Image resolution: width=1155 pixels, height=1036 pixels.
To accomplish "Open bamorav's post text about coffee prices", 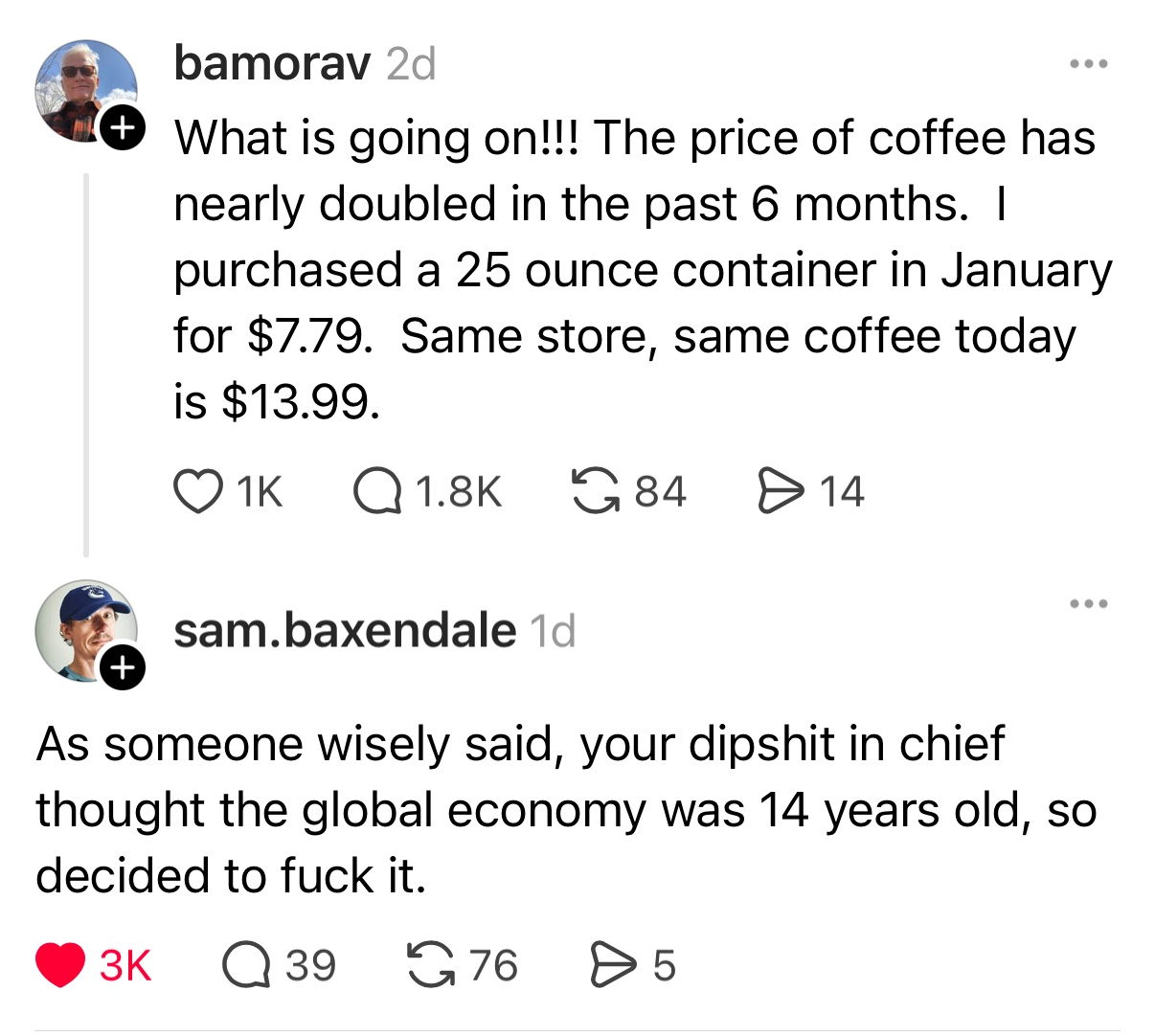I will click(632, 269).
